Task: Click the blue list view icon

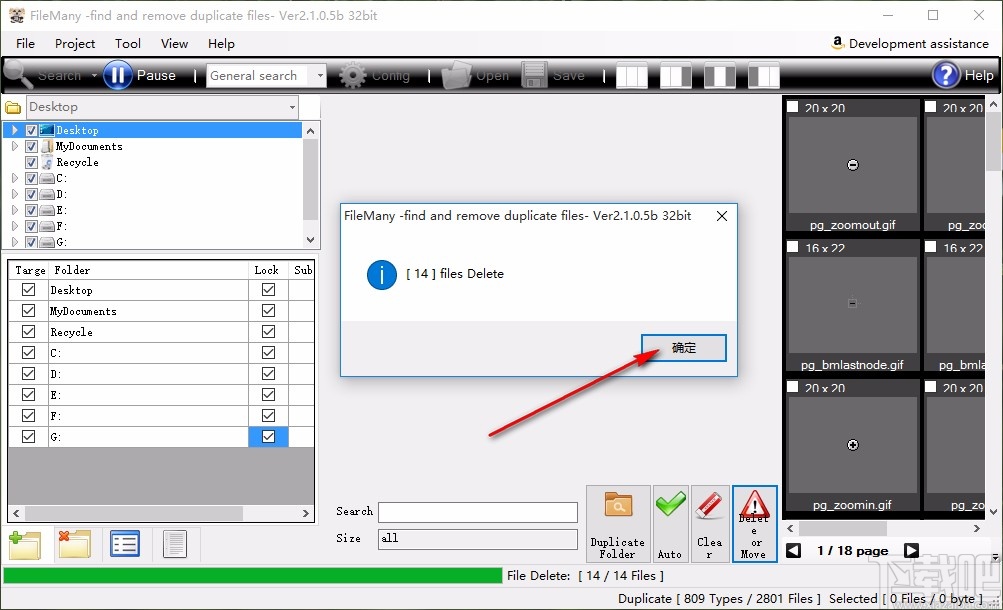Action: pyautogui.click(x=125, y=544)
